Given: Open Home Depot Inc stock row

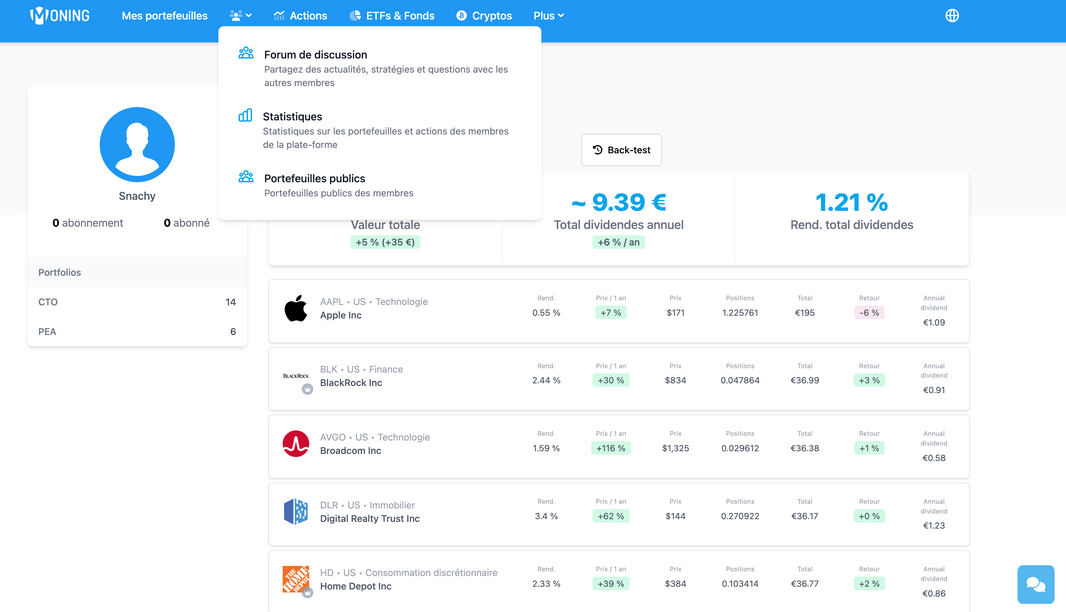Looking at the screenshot, I should click(x=619, y=581).
